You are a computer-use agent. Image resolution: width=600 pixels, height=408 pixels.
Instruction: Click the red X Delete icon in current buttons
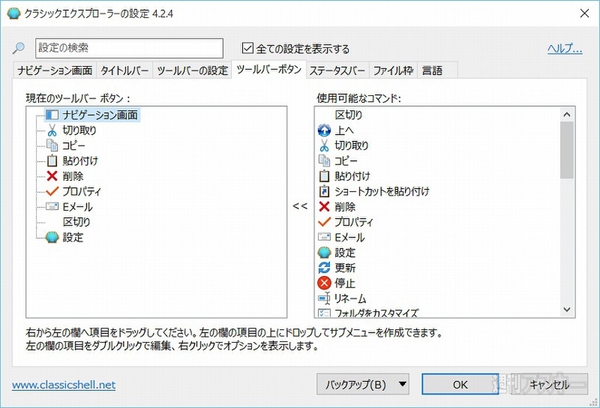coord(52,176)
